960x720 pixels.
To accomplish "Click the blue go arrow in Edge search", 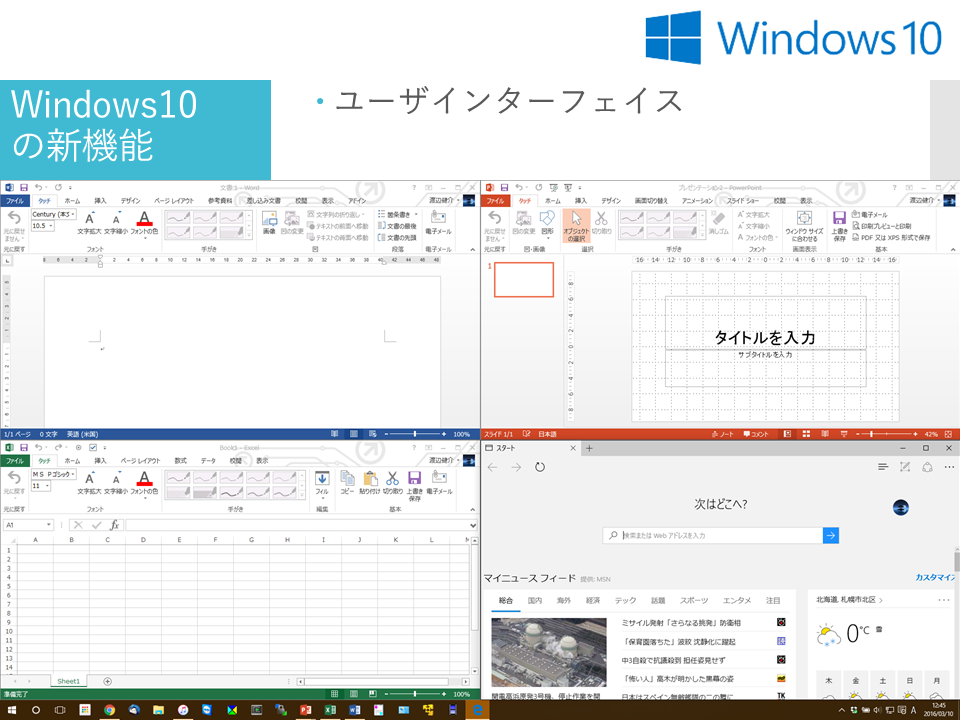I will 831,535.
